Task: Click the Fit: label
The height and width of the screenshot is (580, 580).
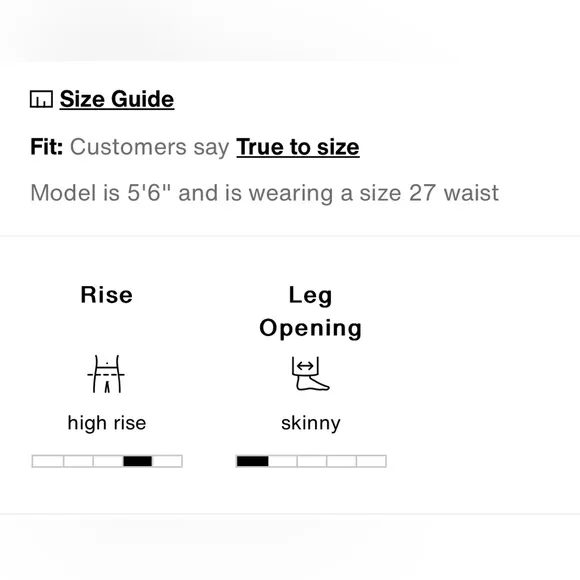Action: point(47,147)
